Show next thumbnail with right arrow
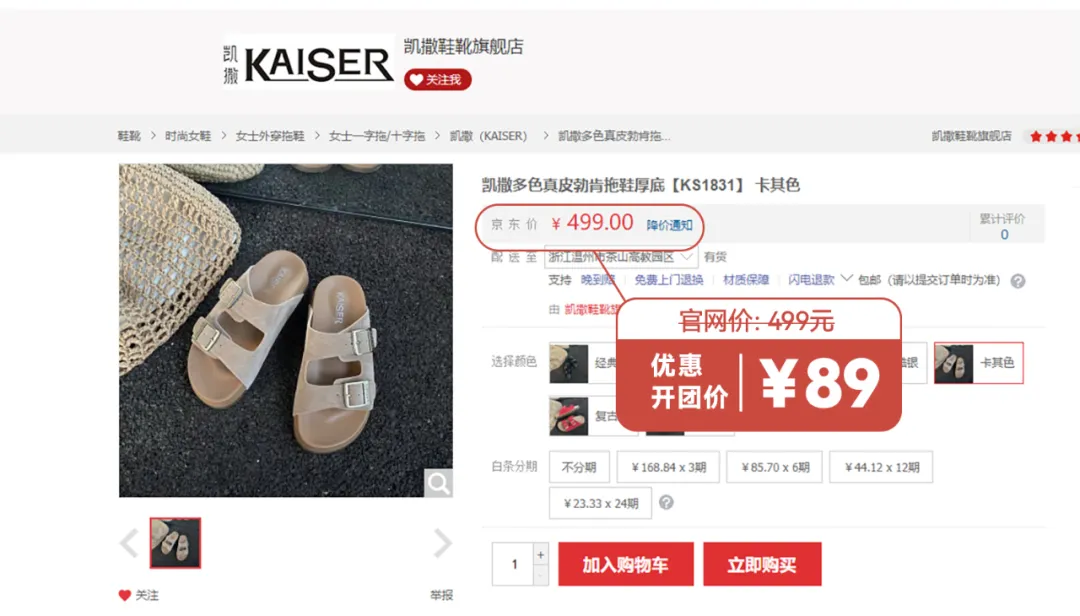 [442, 543]
